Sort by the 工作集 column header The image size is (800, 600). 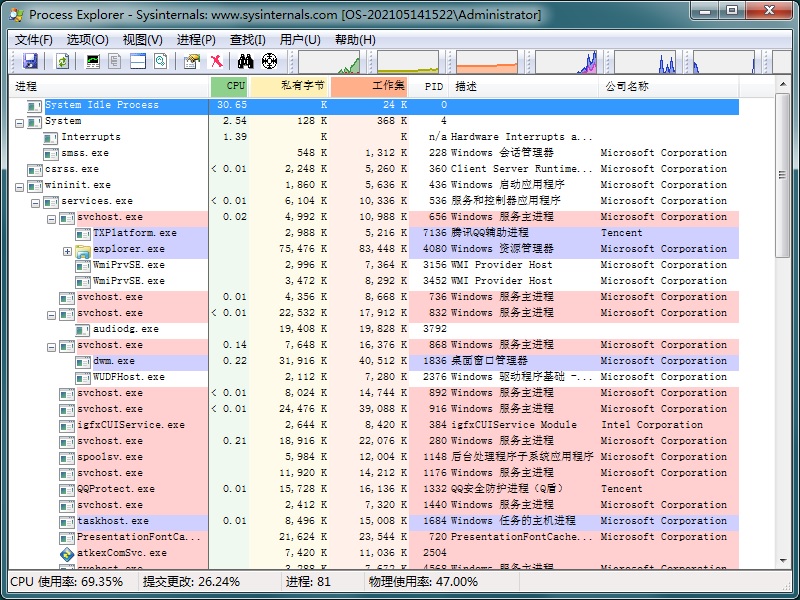tap(369, 86)
